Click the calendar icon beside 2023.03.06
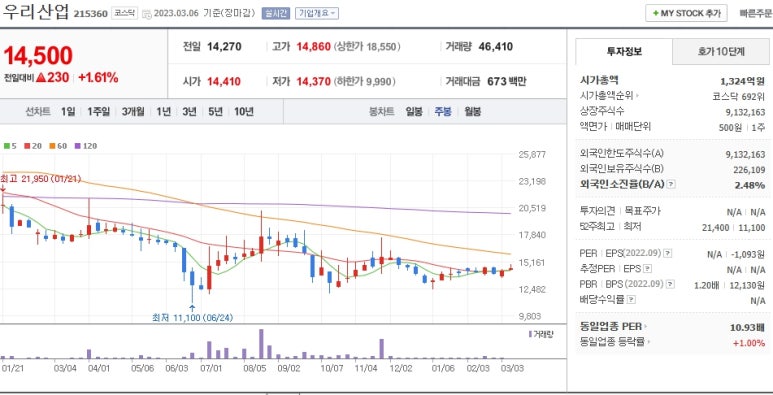Image resolution: width=773 pixels, height=395 pixels. pos(146,13)
